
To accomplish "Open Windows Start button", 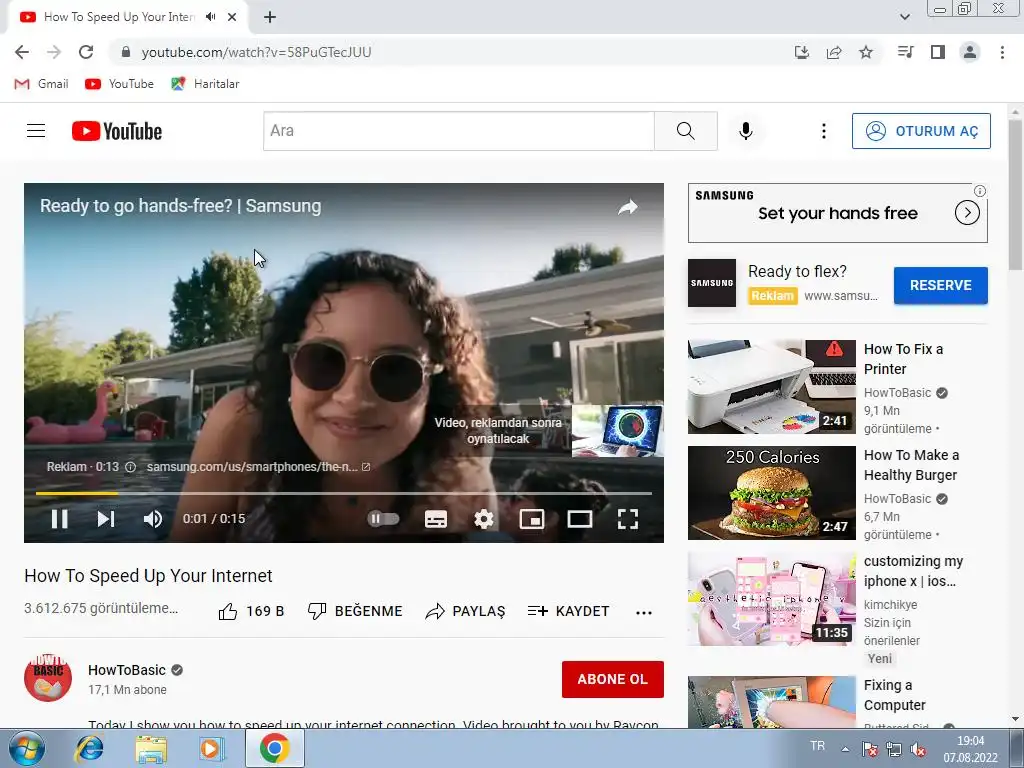I will [x=27, y=748].
